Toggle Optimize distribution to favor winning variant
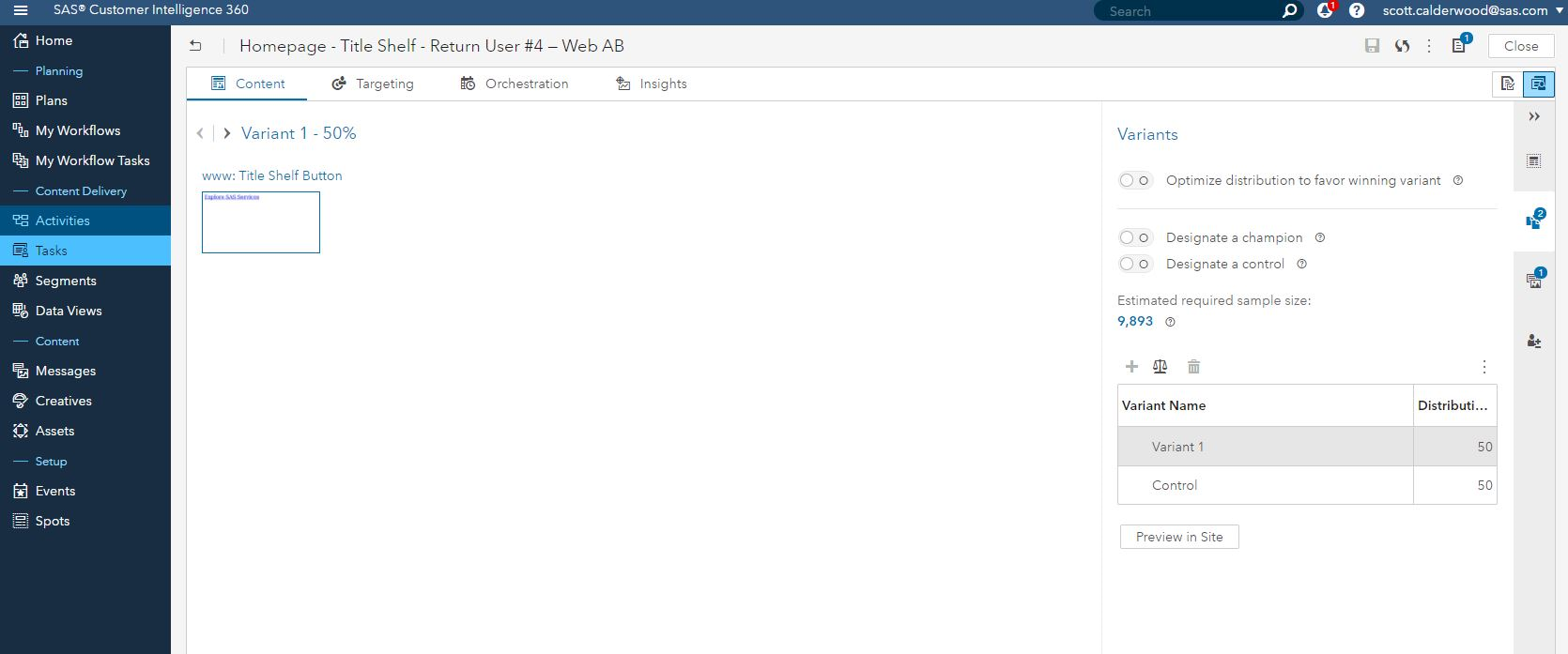The image size is (1568, 654). (x=1135, y=180)
